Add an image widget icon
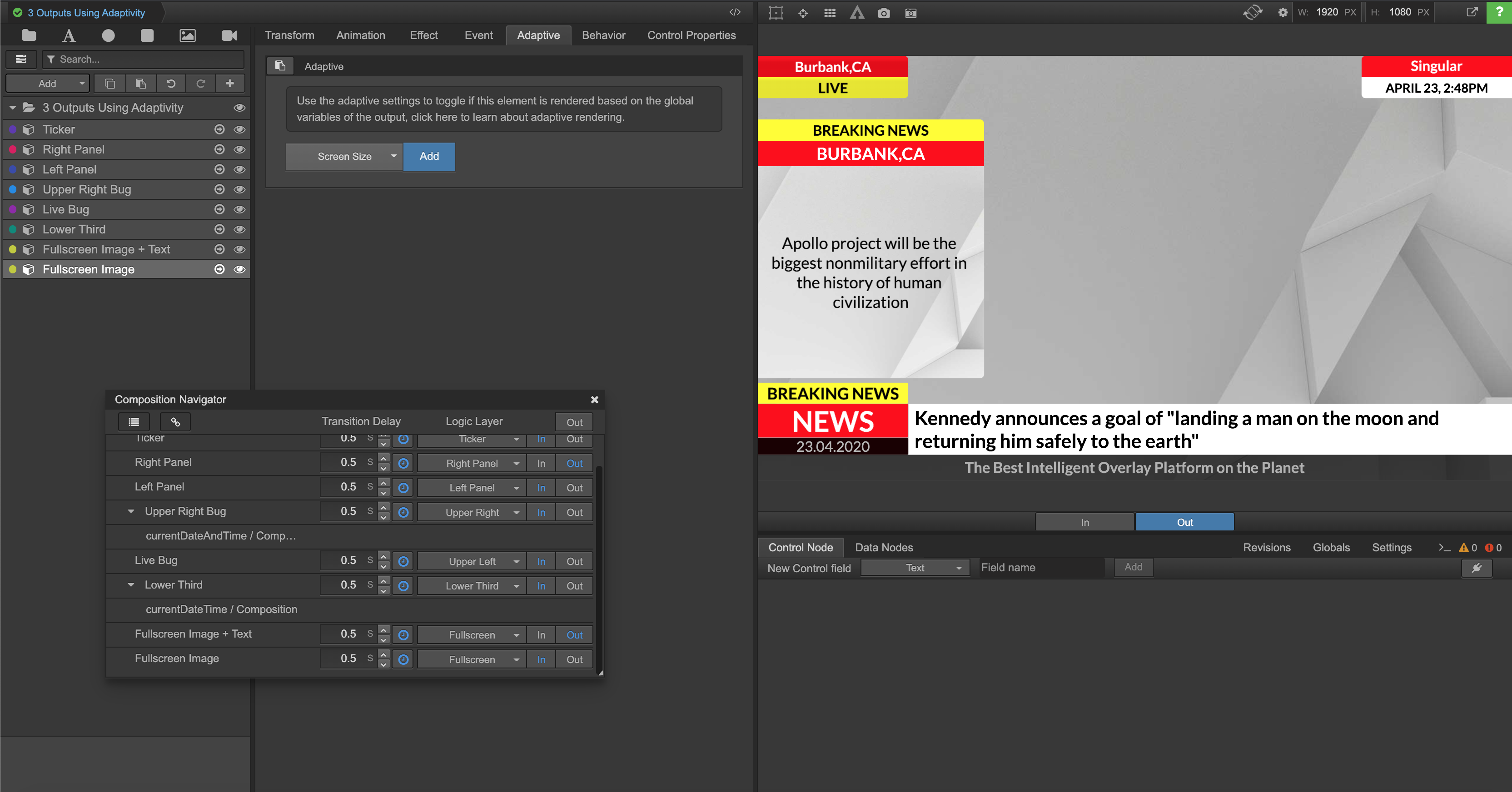Viewport: 1512px width, 792px height. pyautogui.click(x=187, y=36)
